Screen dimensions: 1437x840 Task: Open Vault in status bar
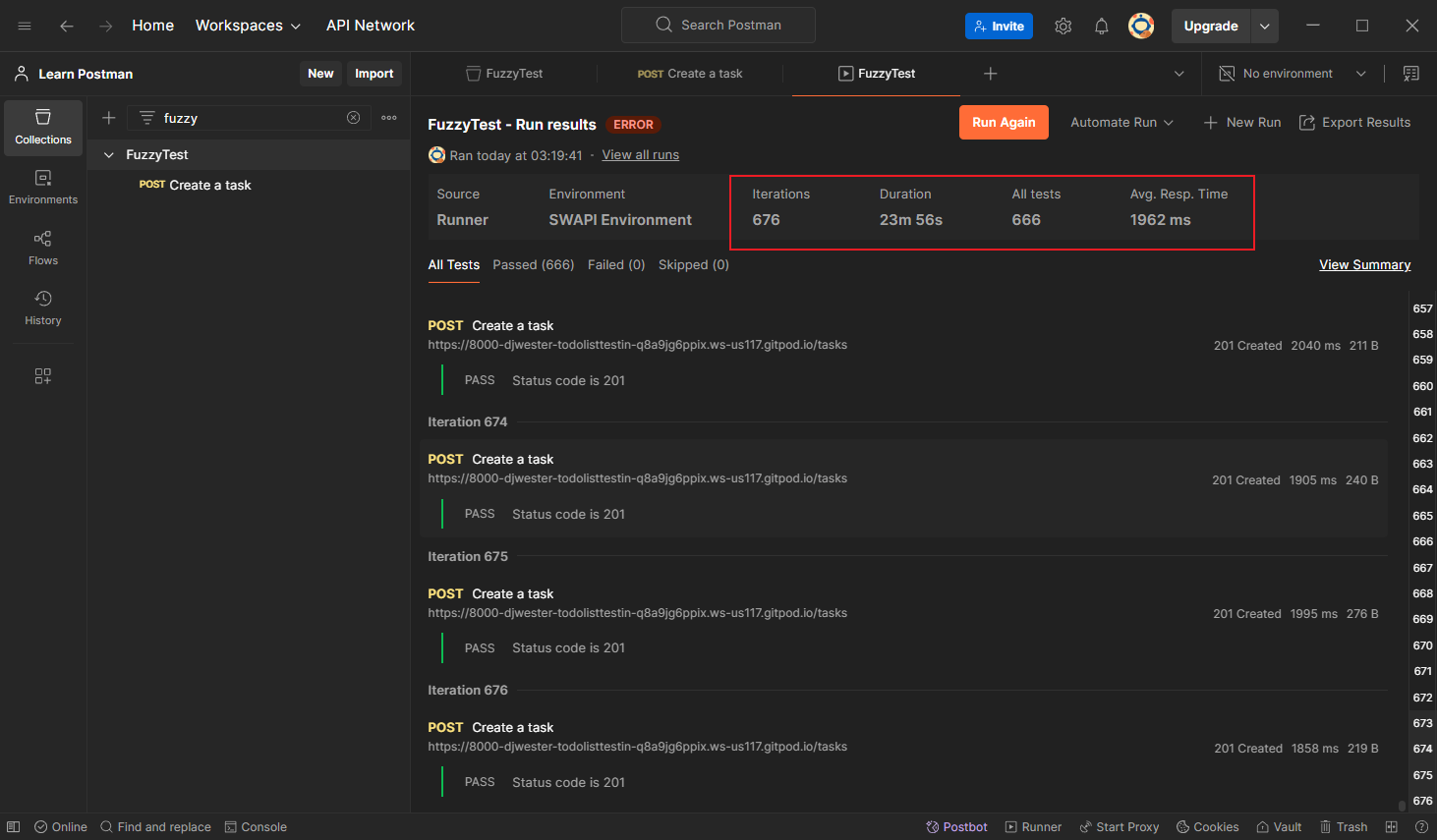coord(1279,827)
